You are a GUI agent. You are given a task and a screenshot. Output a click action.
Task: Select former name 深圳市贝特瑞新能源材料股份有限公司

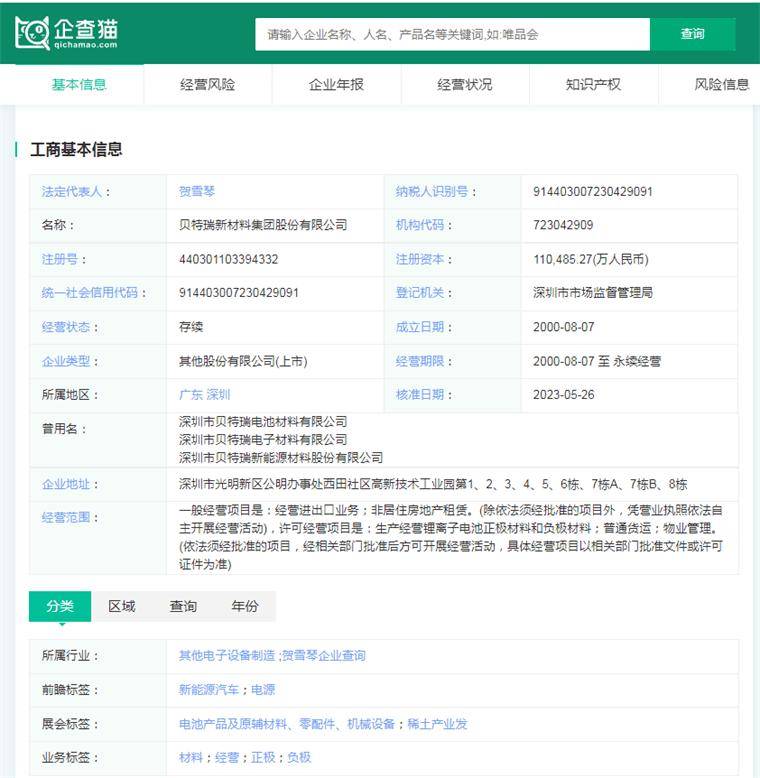(x=281, y=457)
